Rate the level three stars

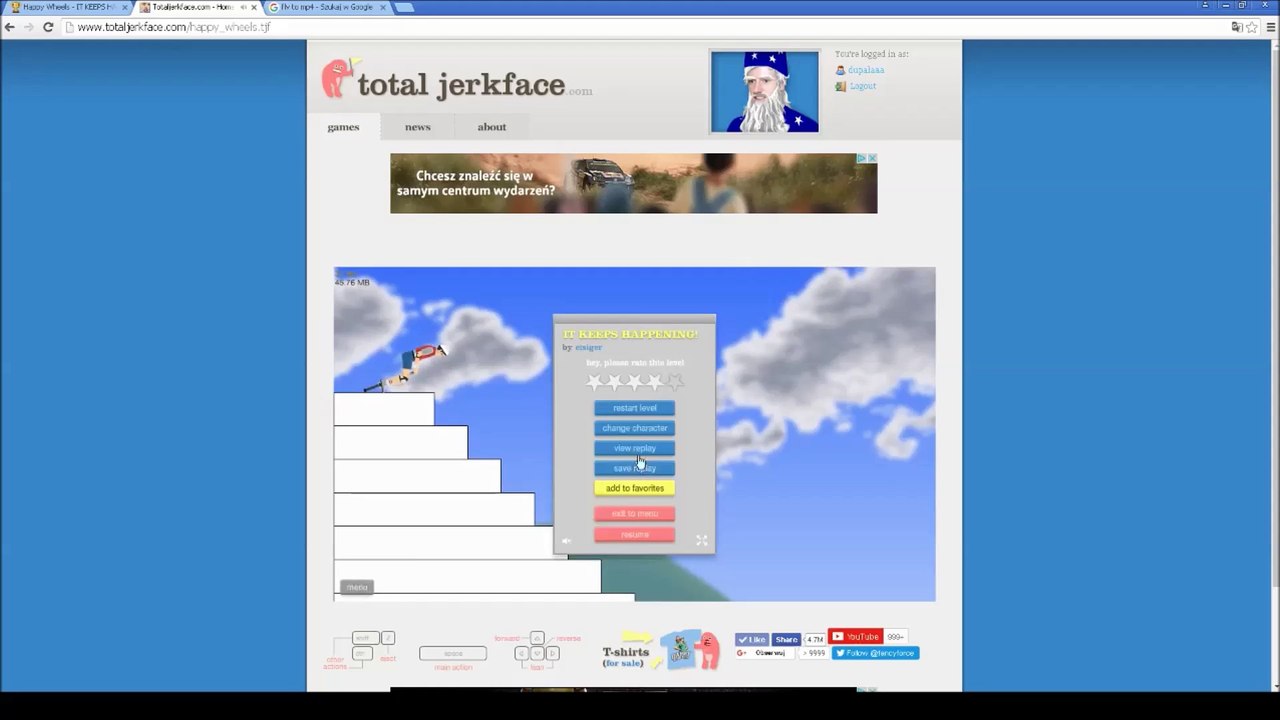point(635,382)
